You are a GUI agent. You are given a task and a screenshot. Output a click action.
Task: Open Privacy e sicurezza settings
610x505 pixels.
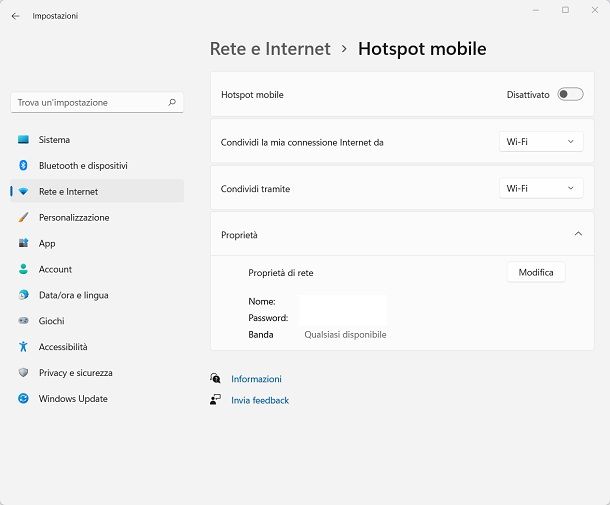click(75, 373)
